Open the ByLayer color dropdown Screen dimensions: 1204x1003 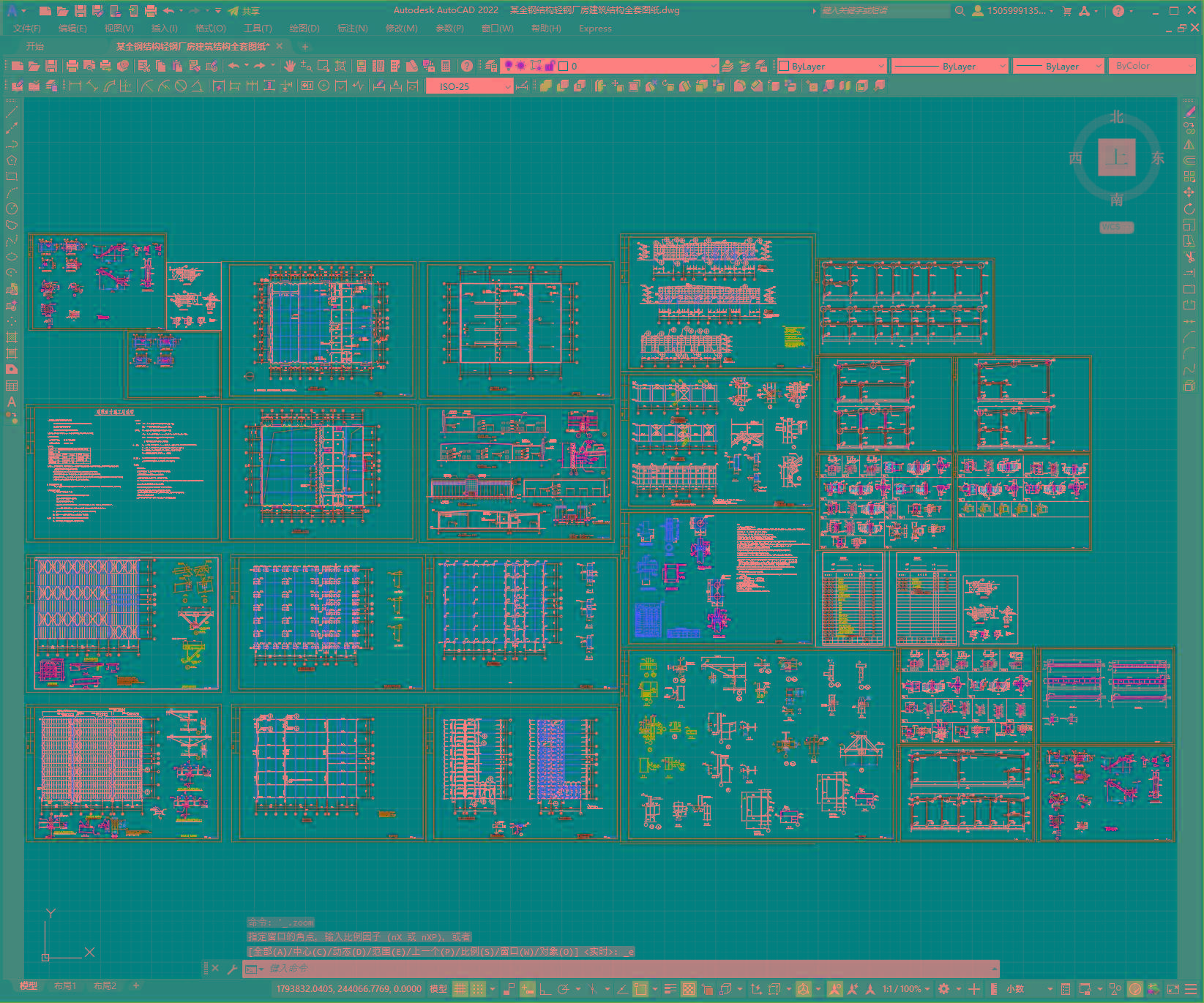click(x=831, y=66)
